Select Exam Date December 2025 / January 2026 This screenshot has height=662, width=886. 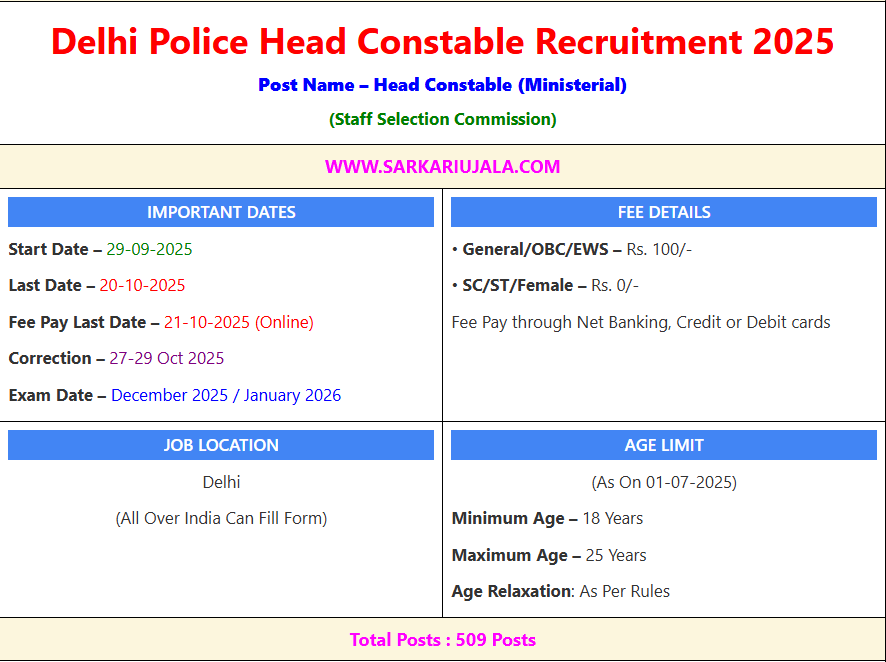tap(175, 395)
